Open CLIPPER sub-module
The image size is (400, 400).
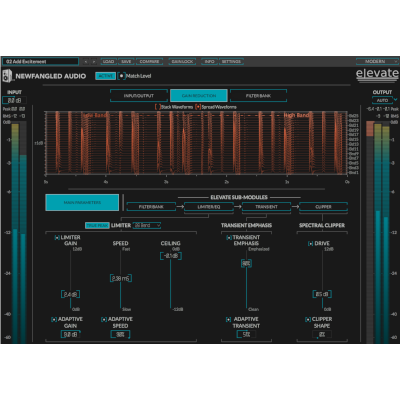[x=323, y=207]
